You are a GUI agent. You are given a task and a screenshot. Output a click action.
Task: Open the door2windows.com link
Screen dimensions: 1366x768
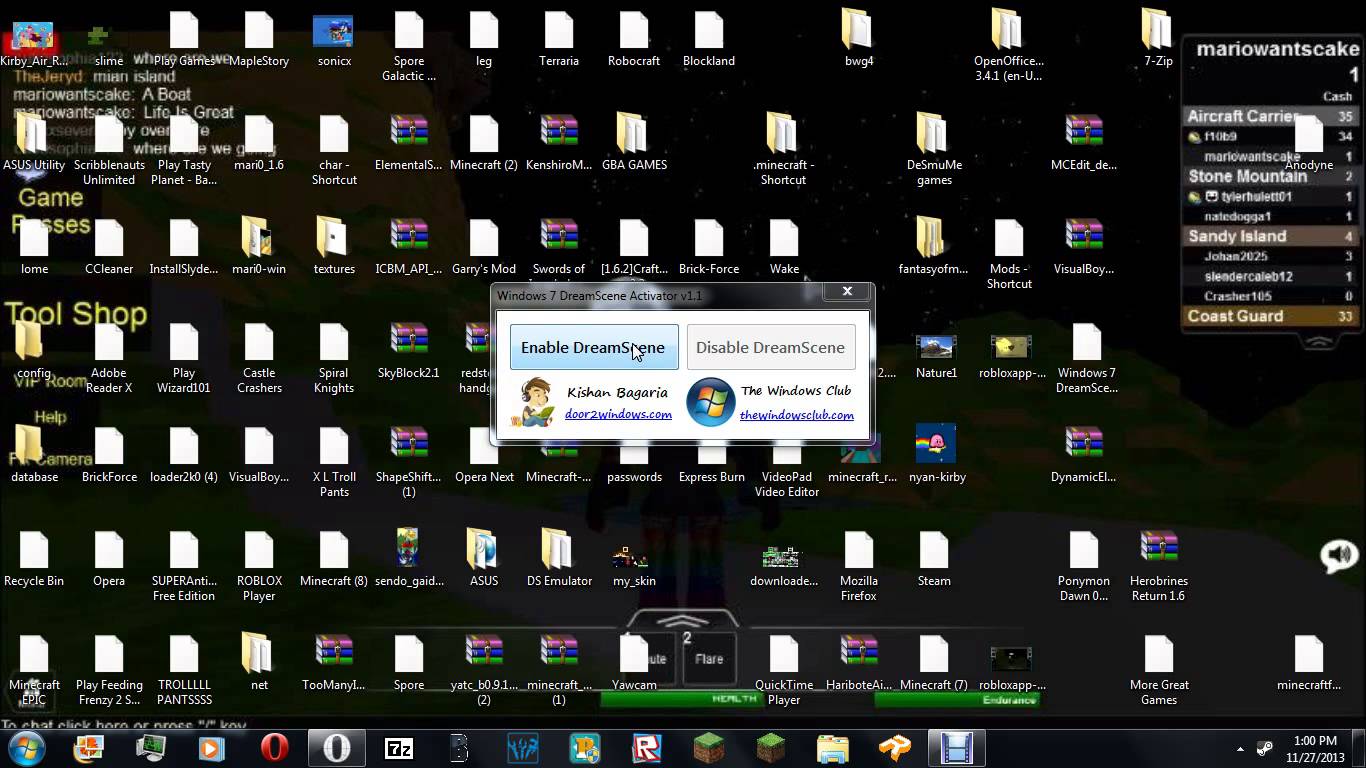(x=618, y=414)
